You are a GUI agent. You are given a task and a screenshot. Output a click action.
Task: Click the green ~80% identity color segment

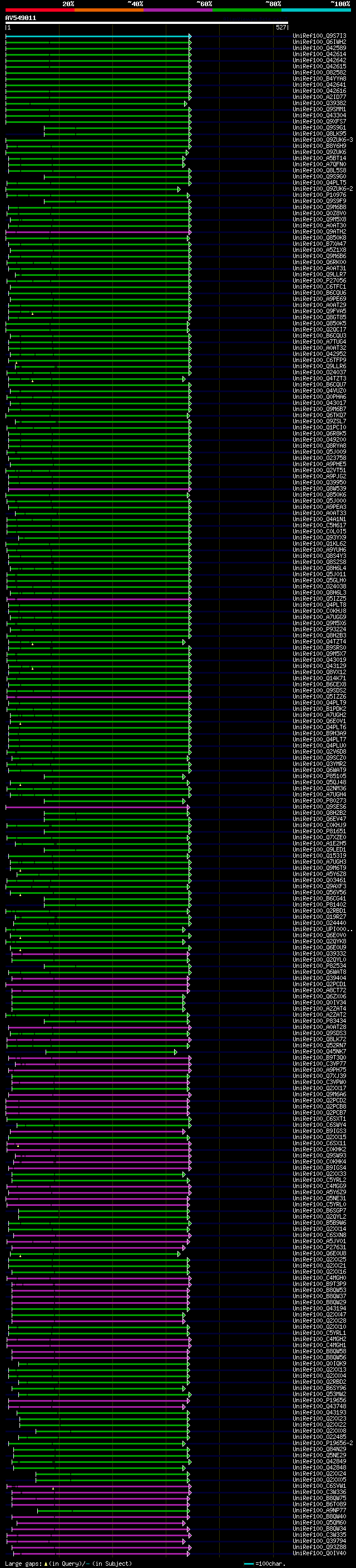[x=247, y=10]
